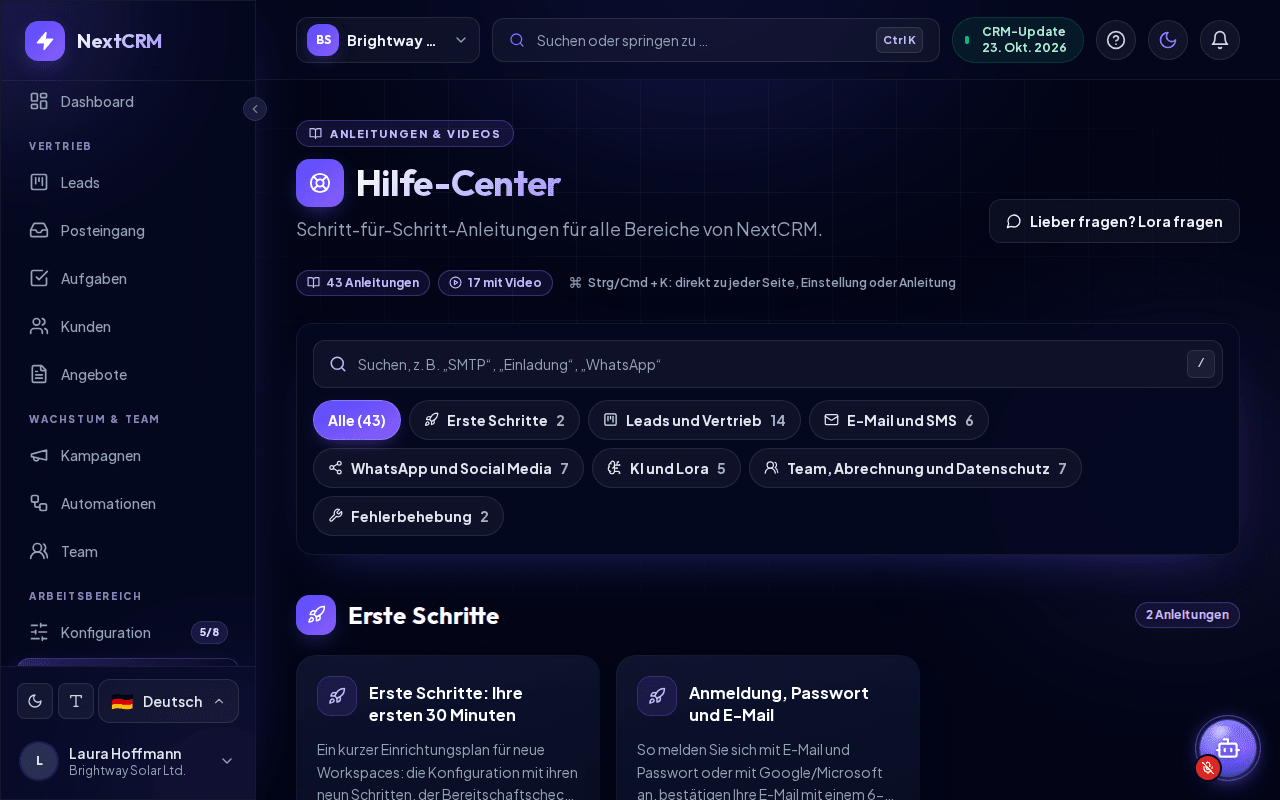Image resolution: width=1280 pixels, height=800 pixels.
Task: Click the Hilfe-Center lifebuoy icon
Action: 320,183
